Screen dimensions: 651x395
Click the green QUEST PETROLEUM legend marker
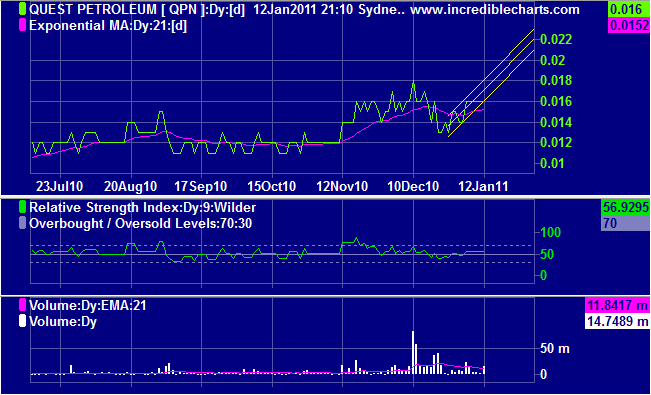pyautogui.click(x=23, y=10)
